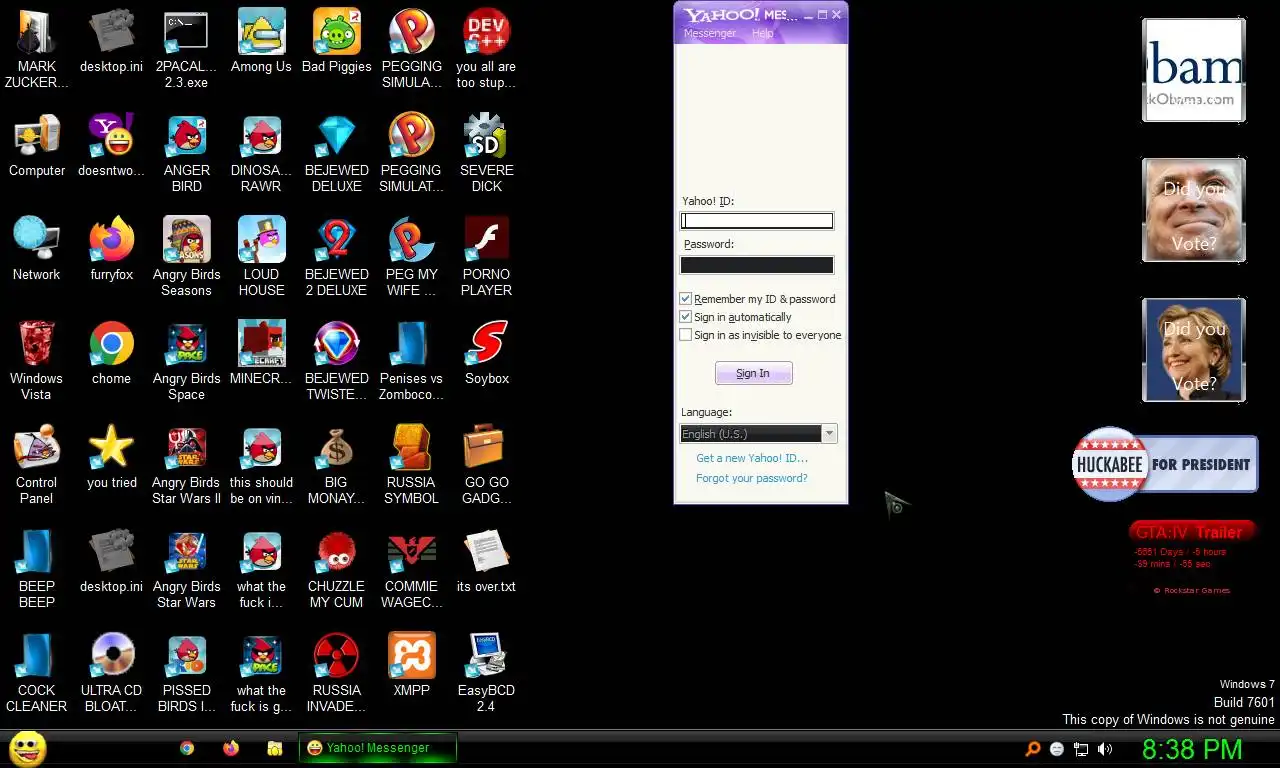Select the Bad Piggies desktop icon
The height and width of the screenshot is (768, 1280).
point(336,32)
